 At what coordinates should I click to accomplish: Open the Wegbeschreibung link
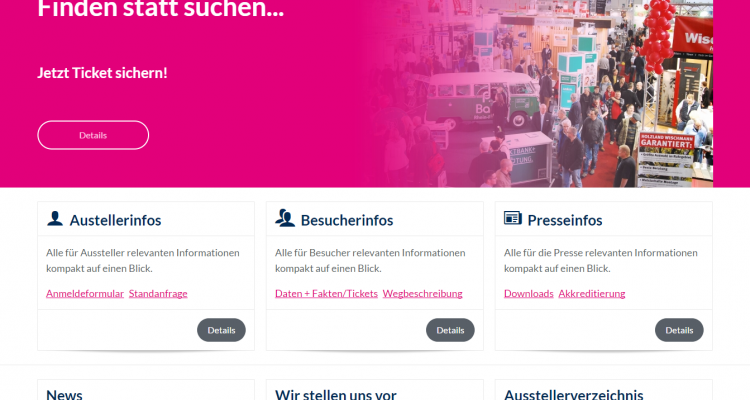point(422,293)
